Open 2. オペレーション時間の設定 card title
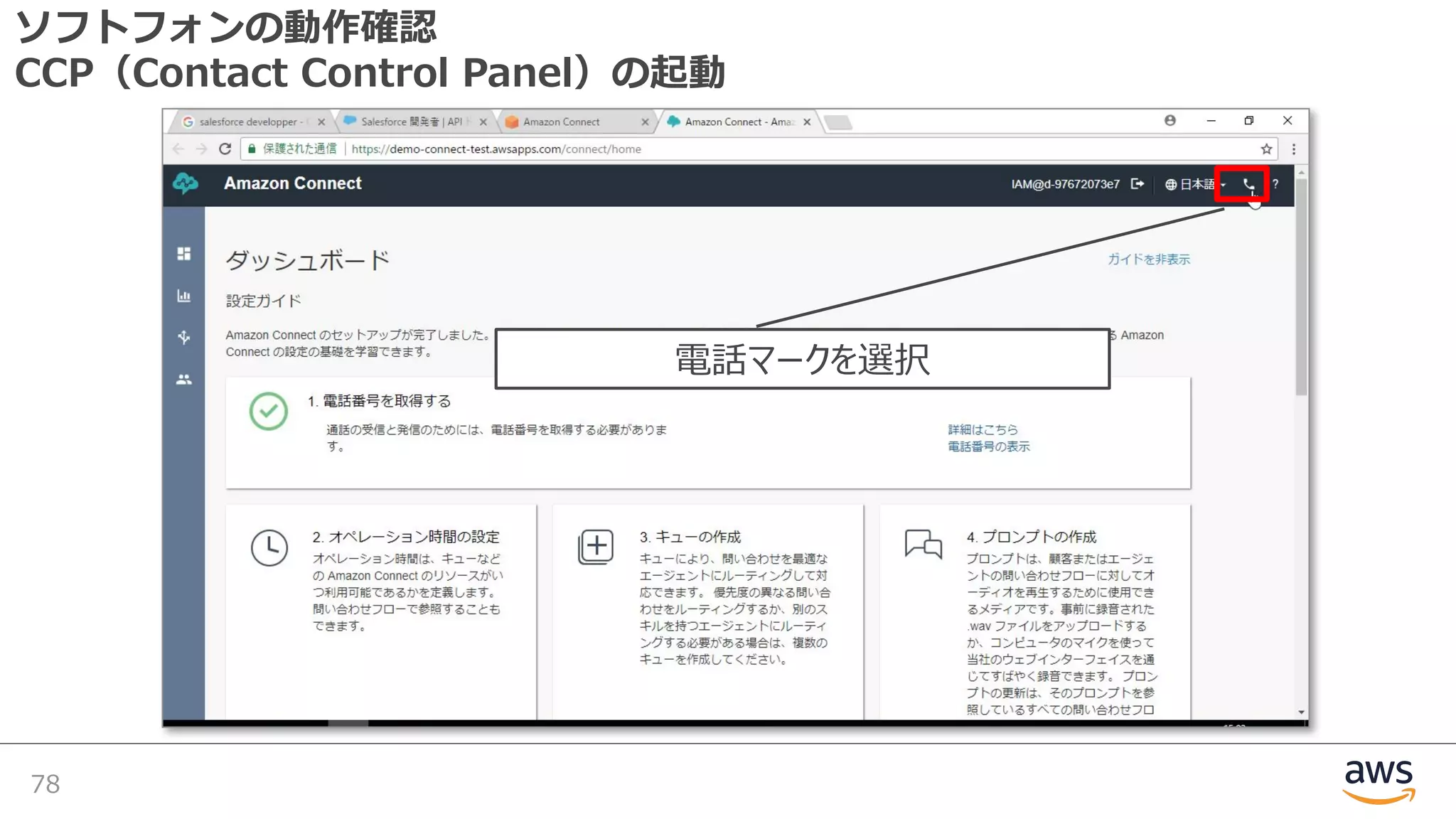 pyautogui.click(x=406, y=537)
